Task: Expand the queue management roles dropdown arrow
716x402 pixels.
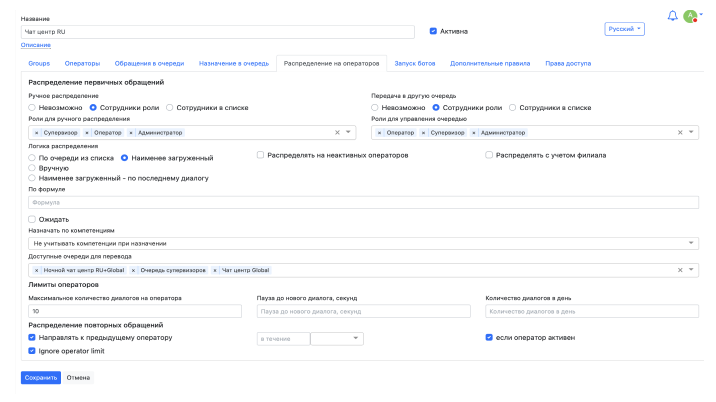Action: point(692,132)
